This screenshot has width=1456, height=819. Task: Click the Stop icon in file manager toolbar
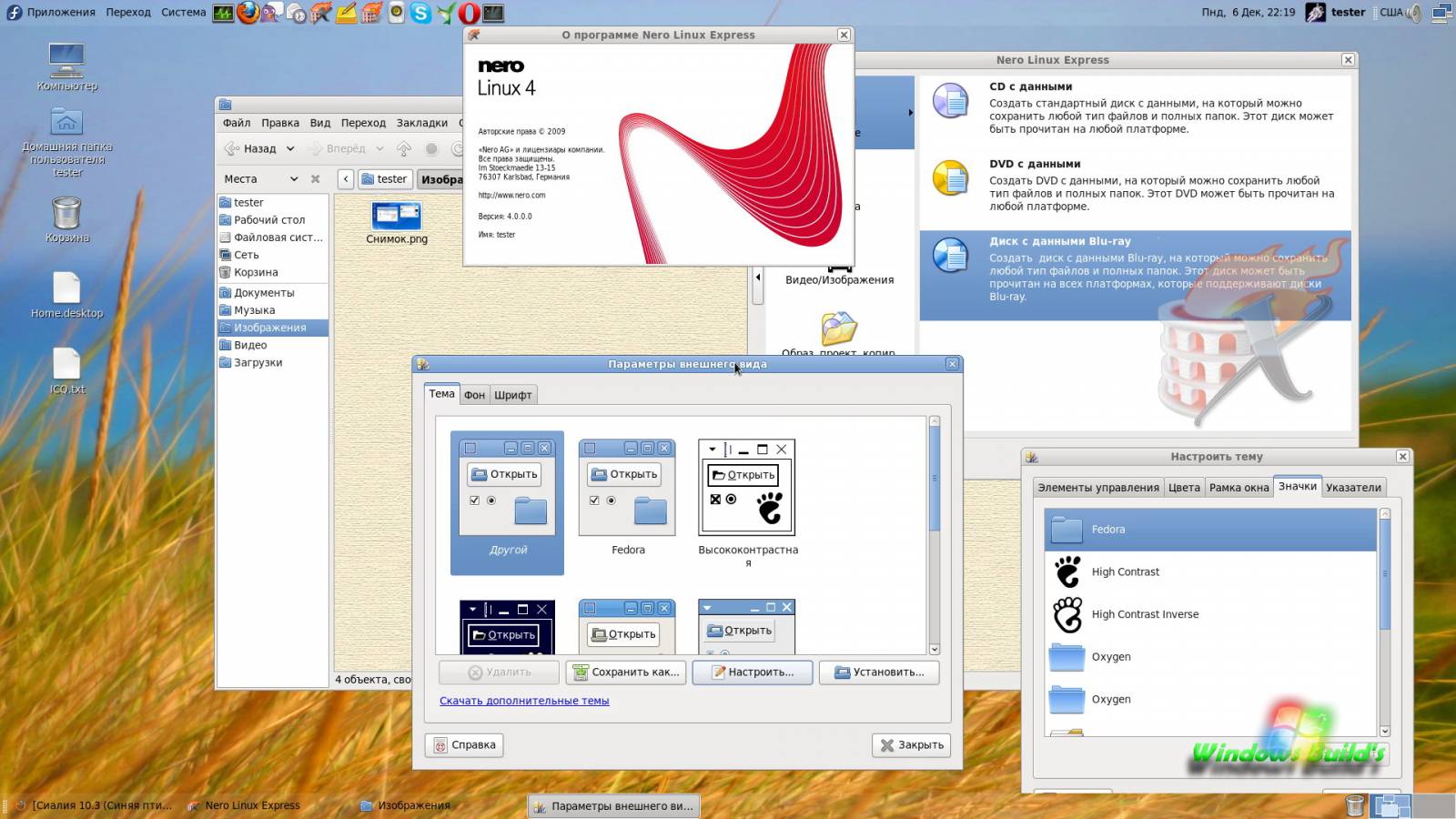[431, 148]
